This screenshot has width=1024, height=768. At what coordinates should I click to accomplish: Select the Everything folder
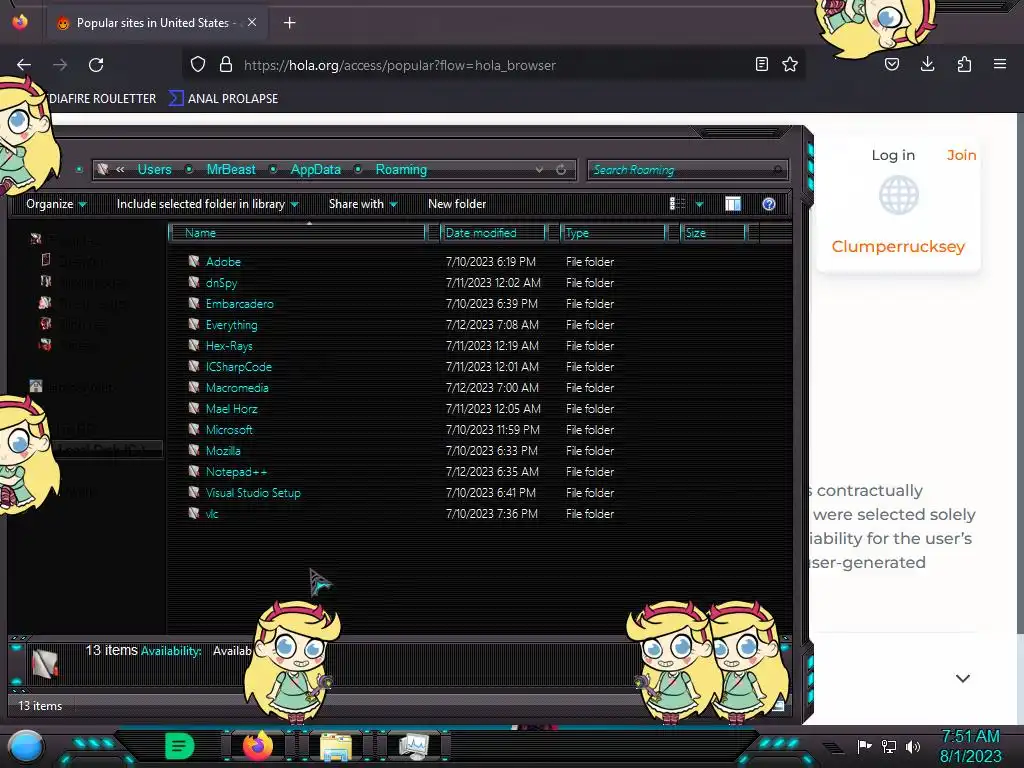point(231,325)
